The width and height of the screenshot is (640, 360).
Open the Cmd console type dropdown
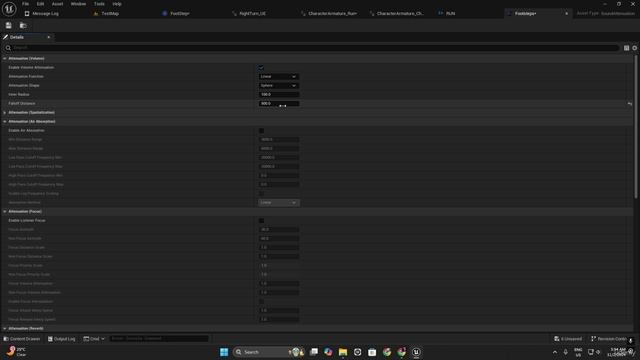click(x=94, y=339)
